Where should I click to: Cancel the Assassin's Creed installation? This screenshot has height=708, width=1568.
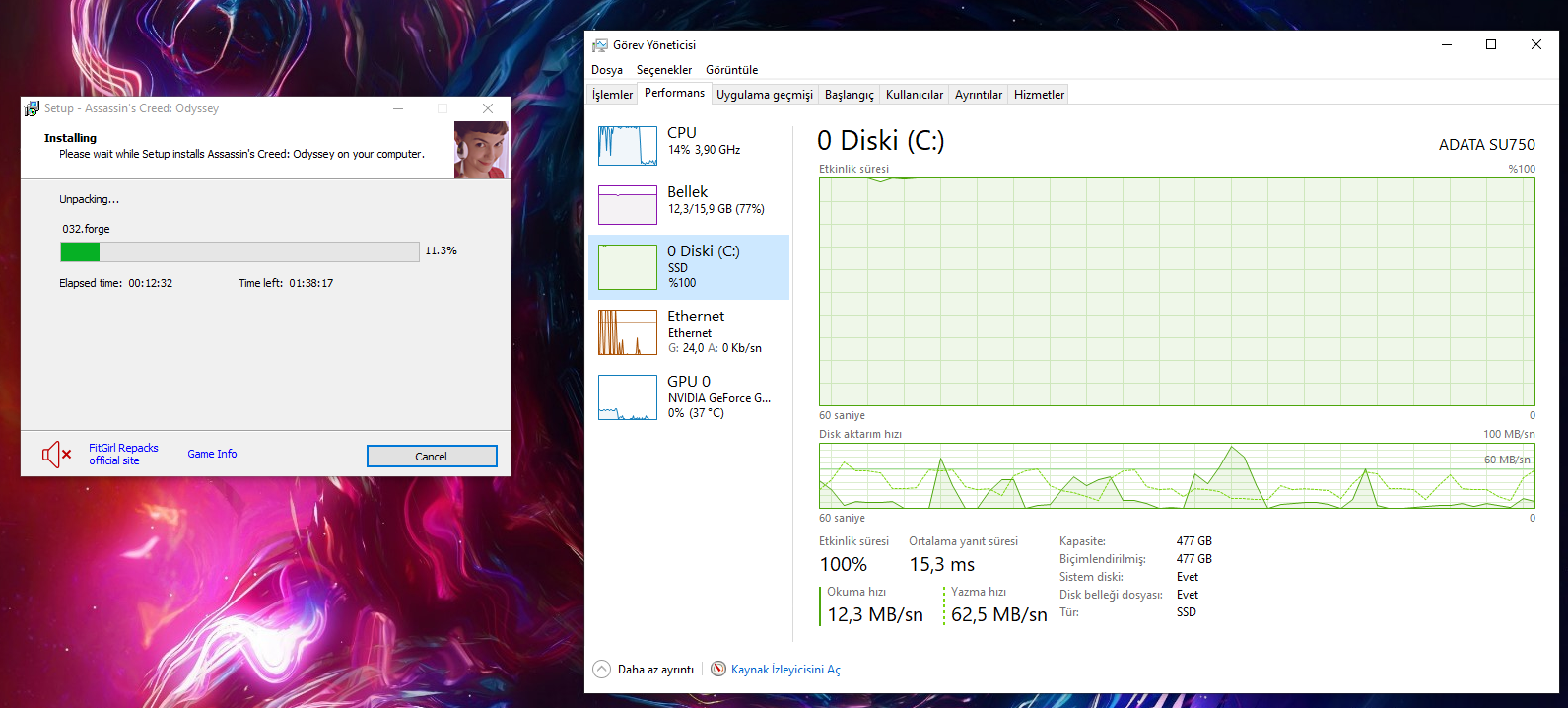click(432, 457)
